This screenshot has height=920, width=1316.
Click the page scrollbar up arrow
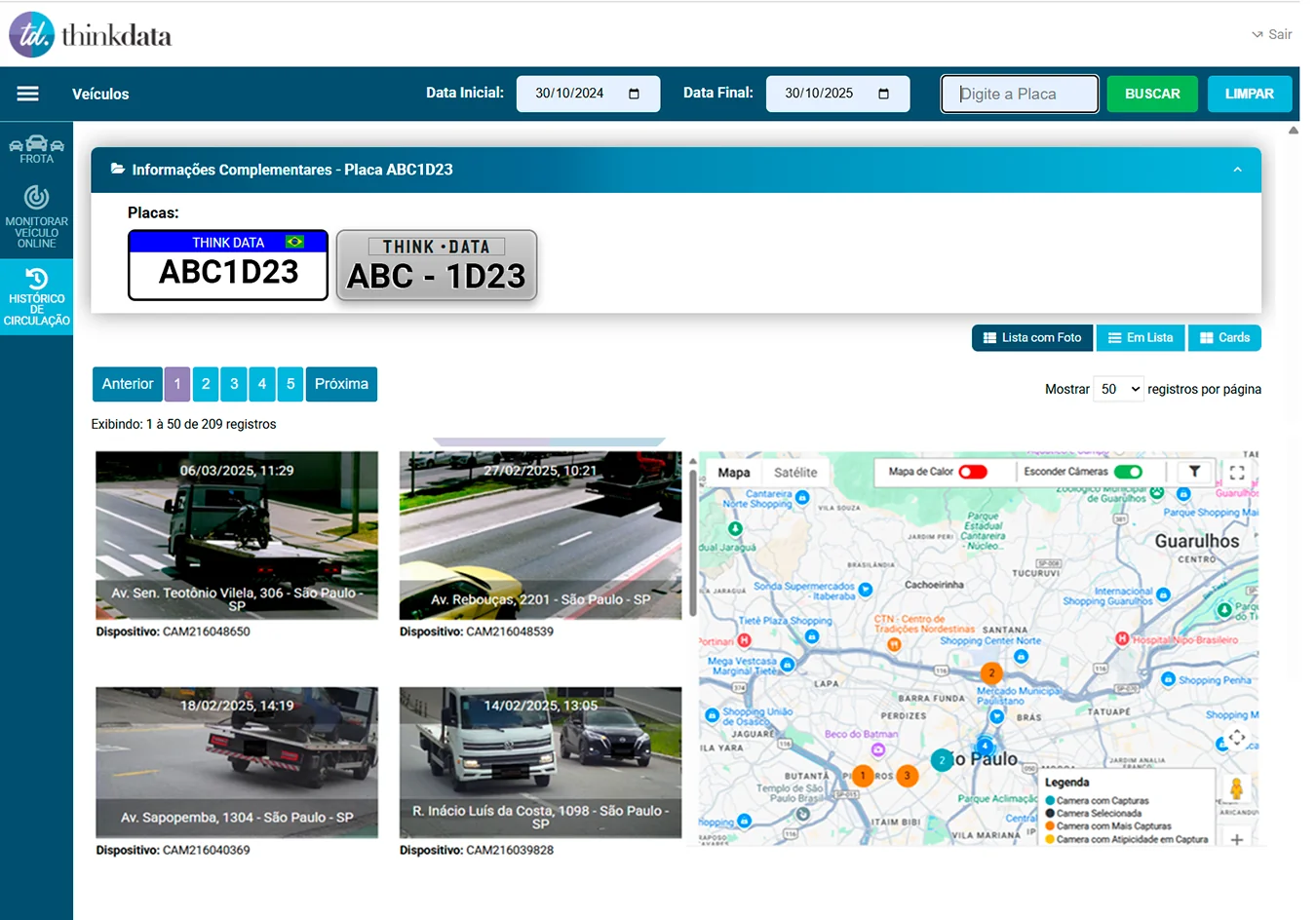click(1294, 130)
